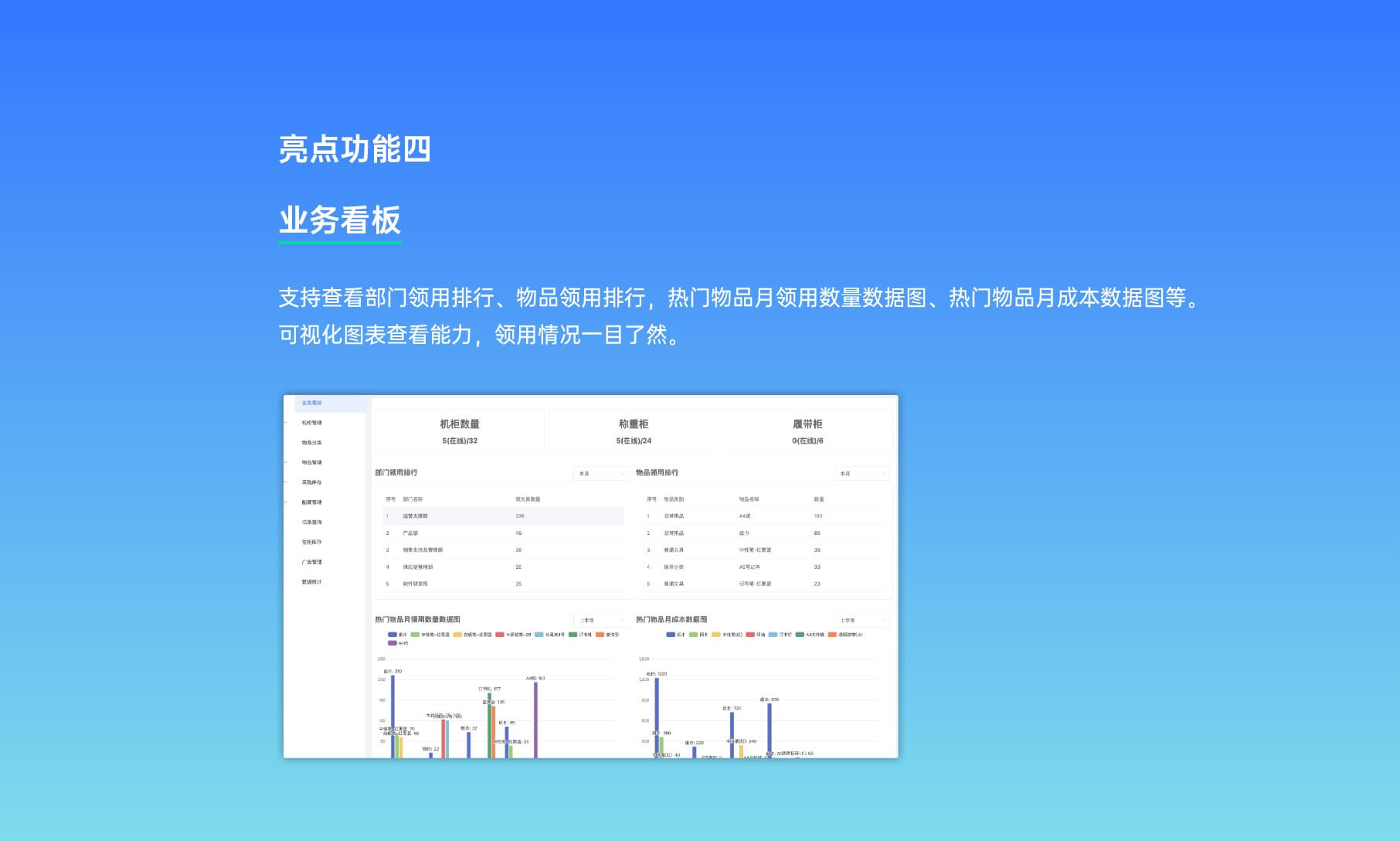Open the 本月 dropdown for 部门领用排行
Viewport: 1400px width, 841px height.
(x=601, y=474)
